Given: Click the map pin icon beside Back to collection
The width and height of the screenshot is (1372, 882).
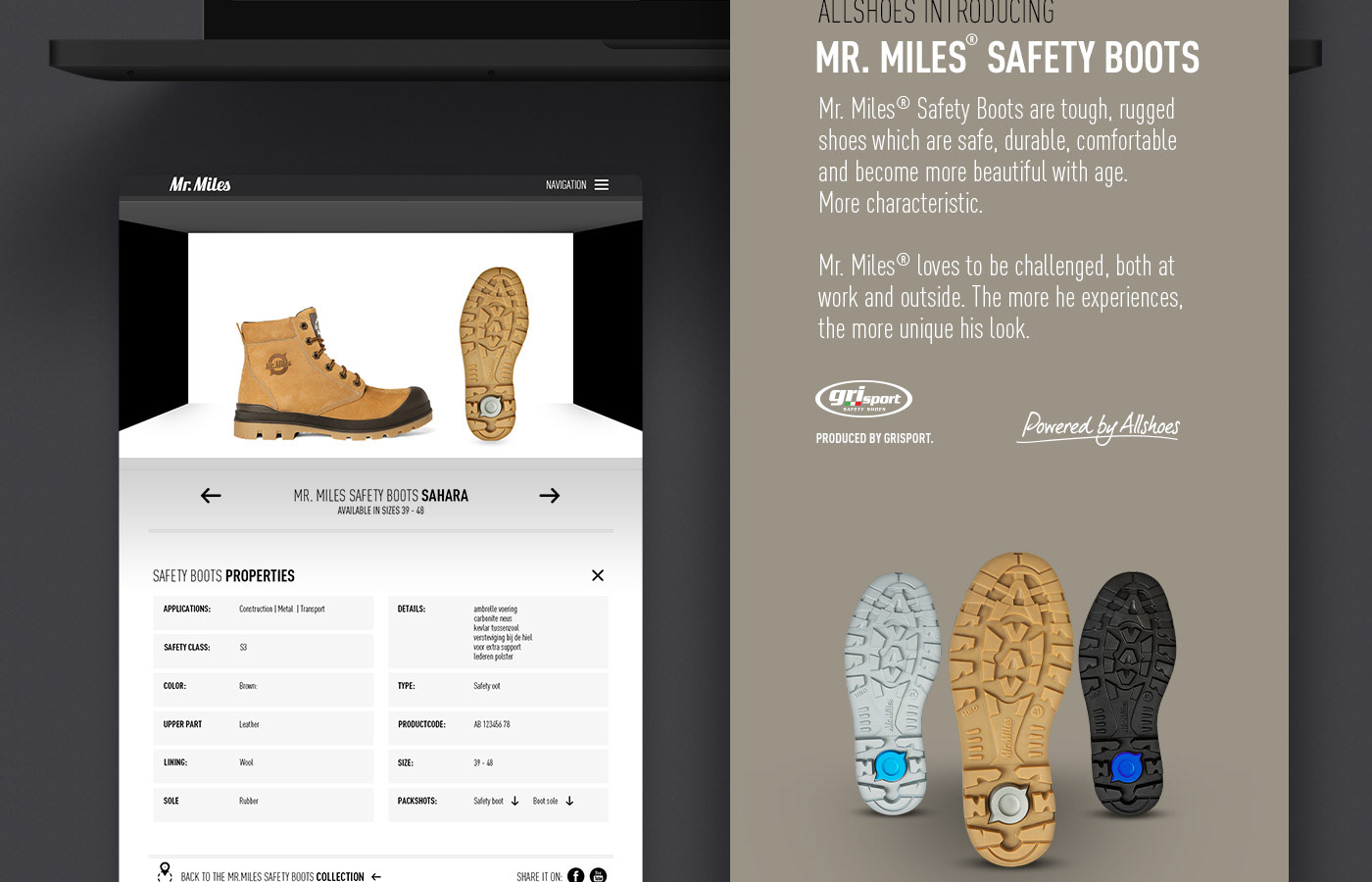Looking at the screenshot, I should (x=165, y=871).
